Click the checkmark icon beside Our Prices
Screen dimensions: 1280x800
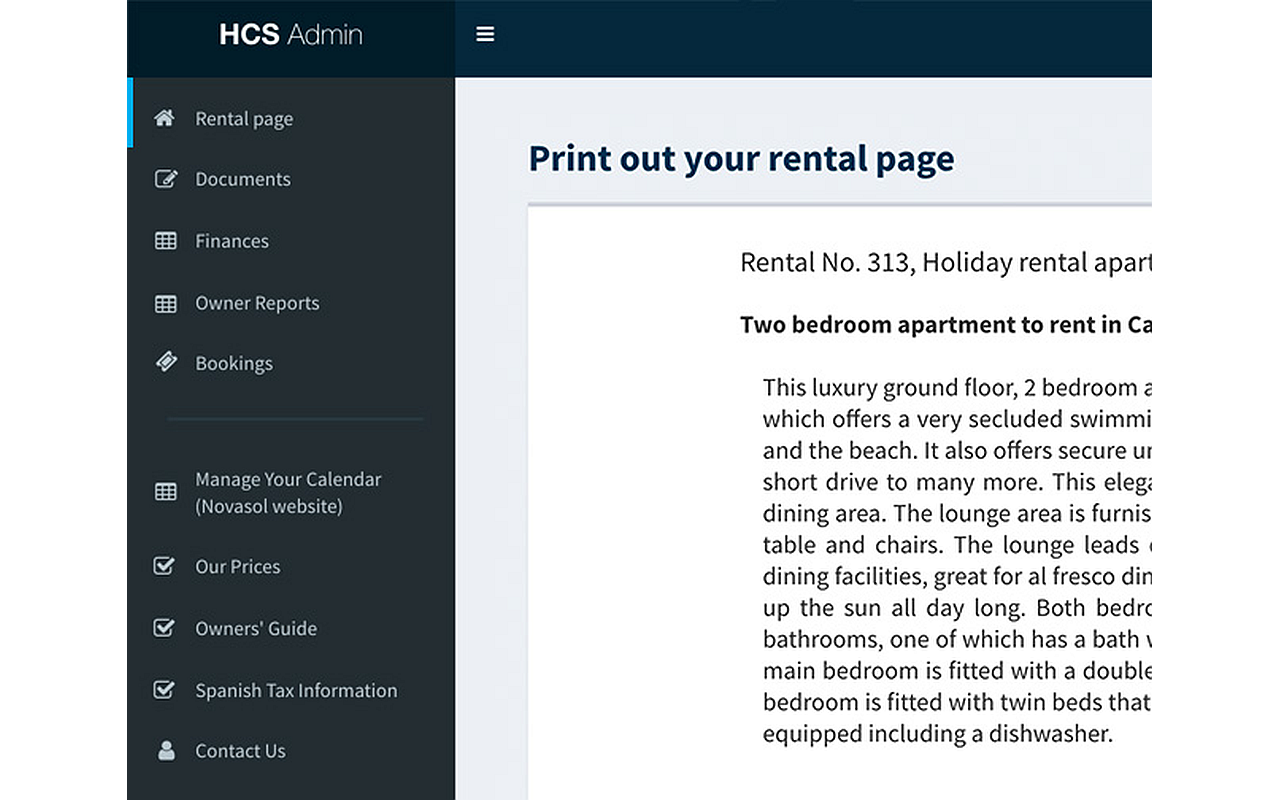(x=164, y=566)
